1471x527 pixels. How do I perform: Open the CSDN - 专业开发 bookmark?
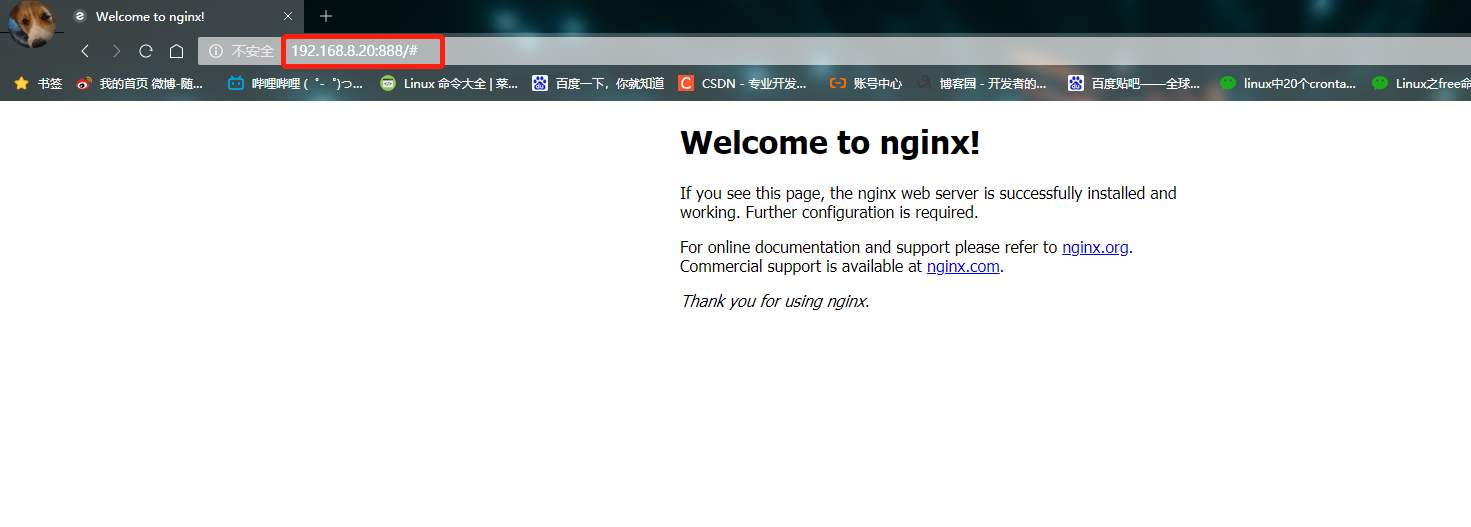tap(743, 84)
